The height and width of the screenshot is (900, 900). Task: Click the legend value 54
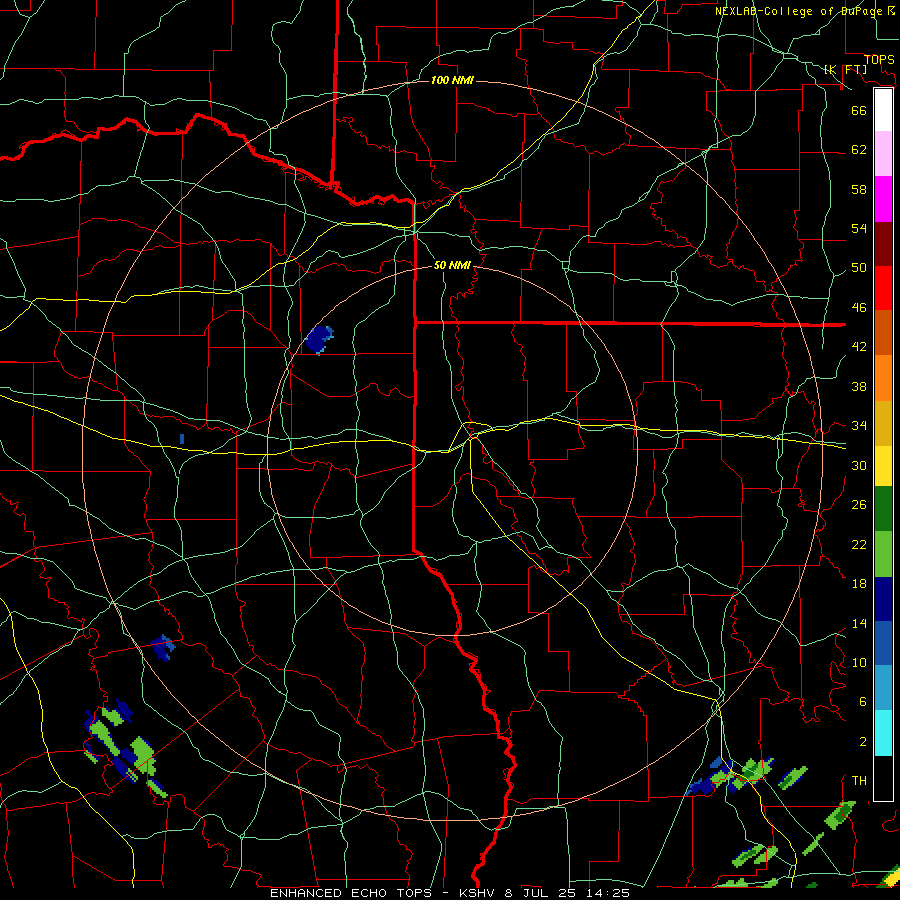pos(859,228)
